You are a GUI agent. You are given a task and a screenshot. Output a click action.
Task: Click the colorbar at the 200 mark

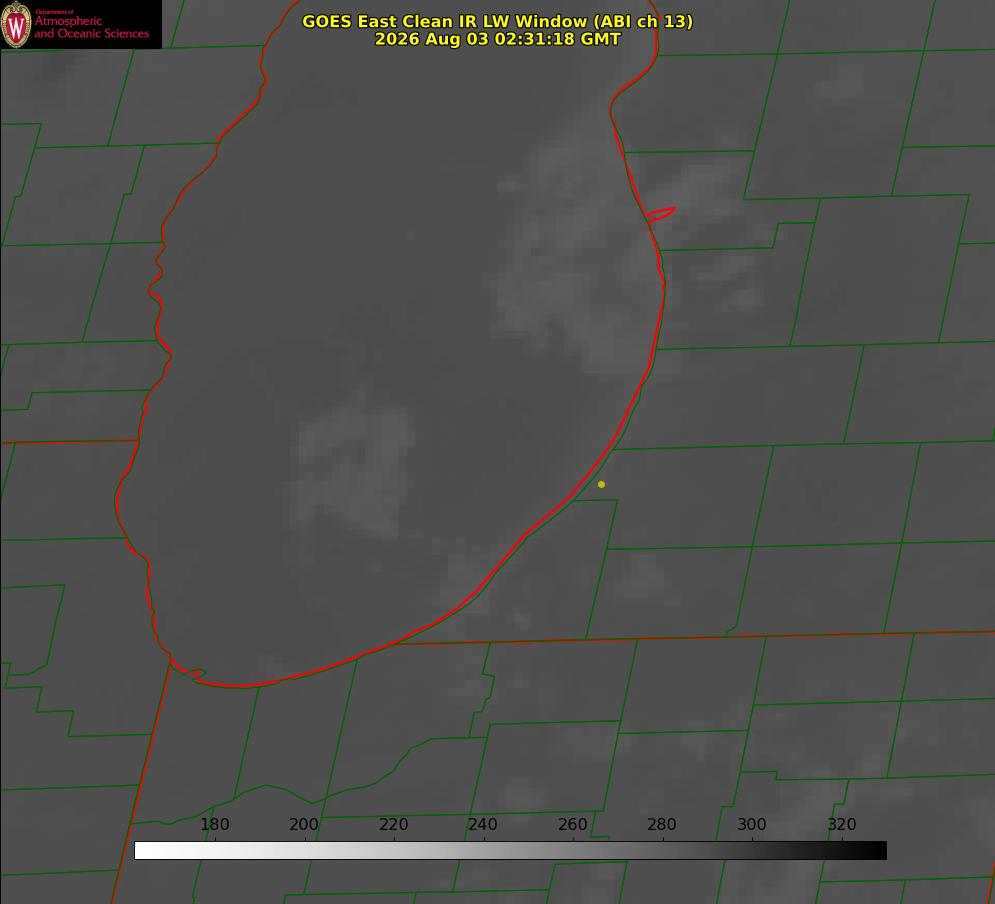pos(305,850)
